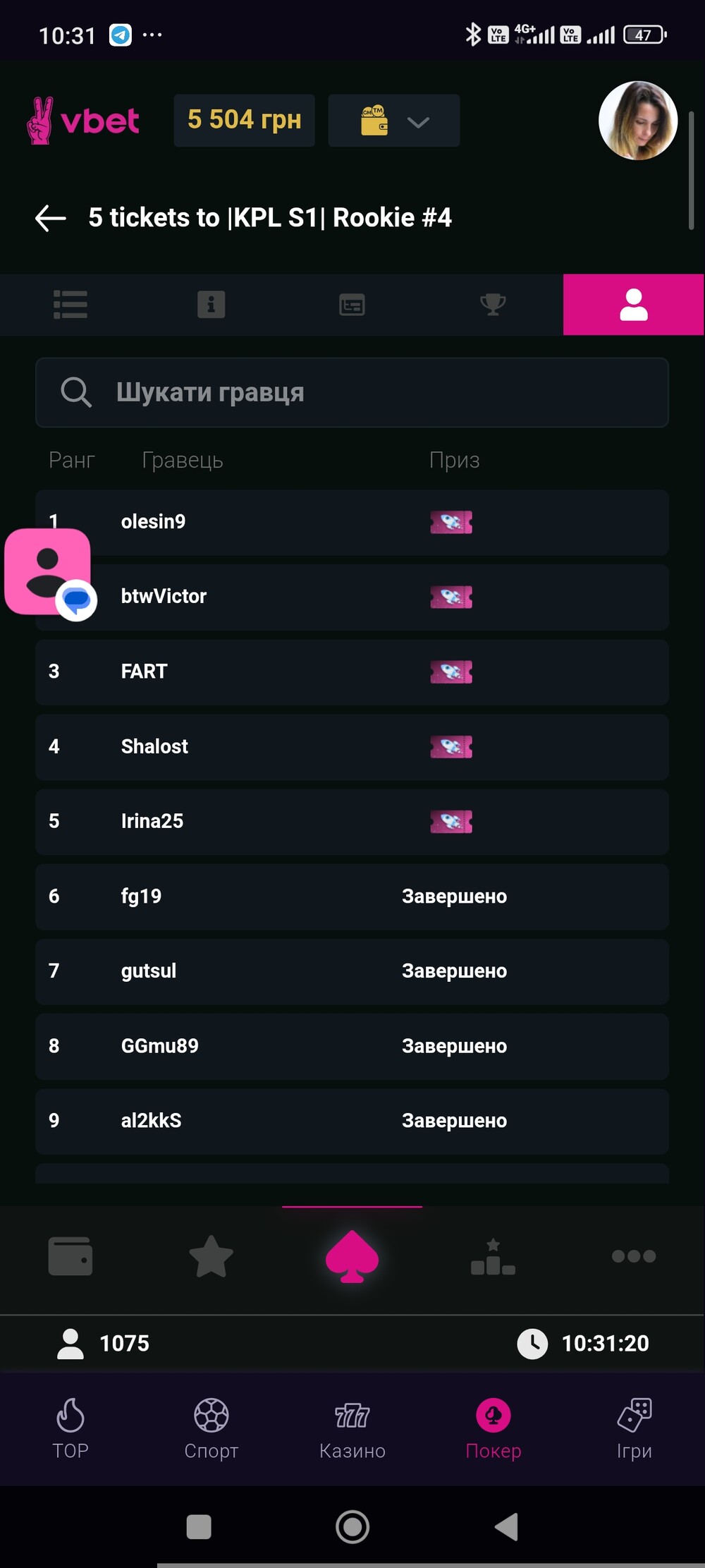Open the cashier wallet icon
705x1568 pixels.
70,1256
